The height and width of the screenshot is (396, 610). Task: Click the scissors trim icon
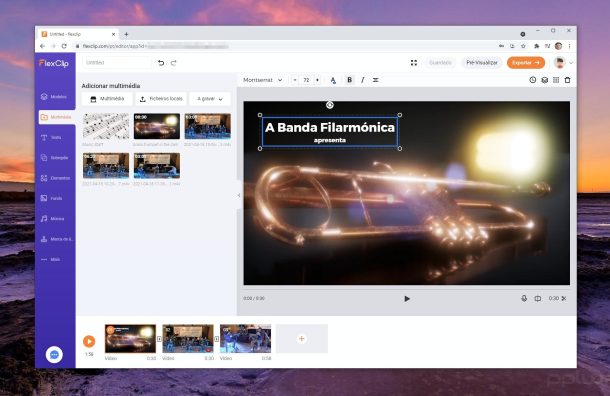564,298
